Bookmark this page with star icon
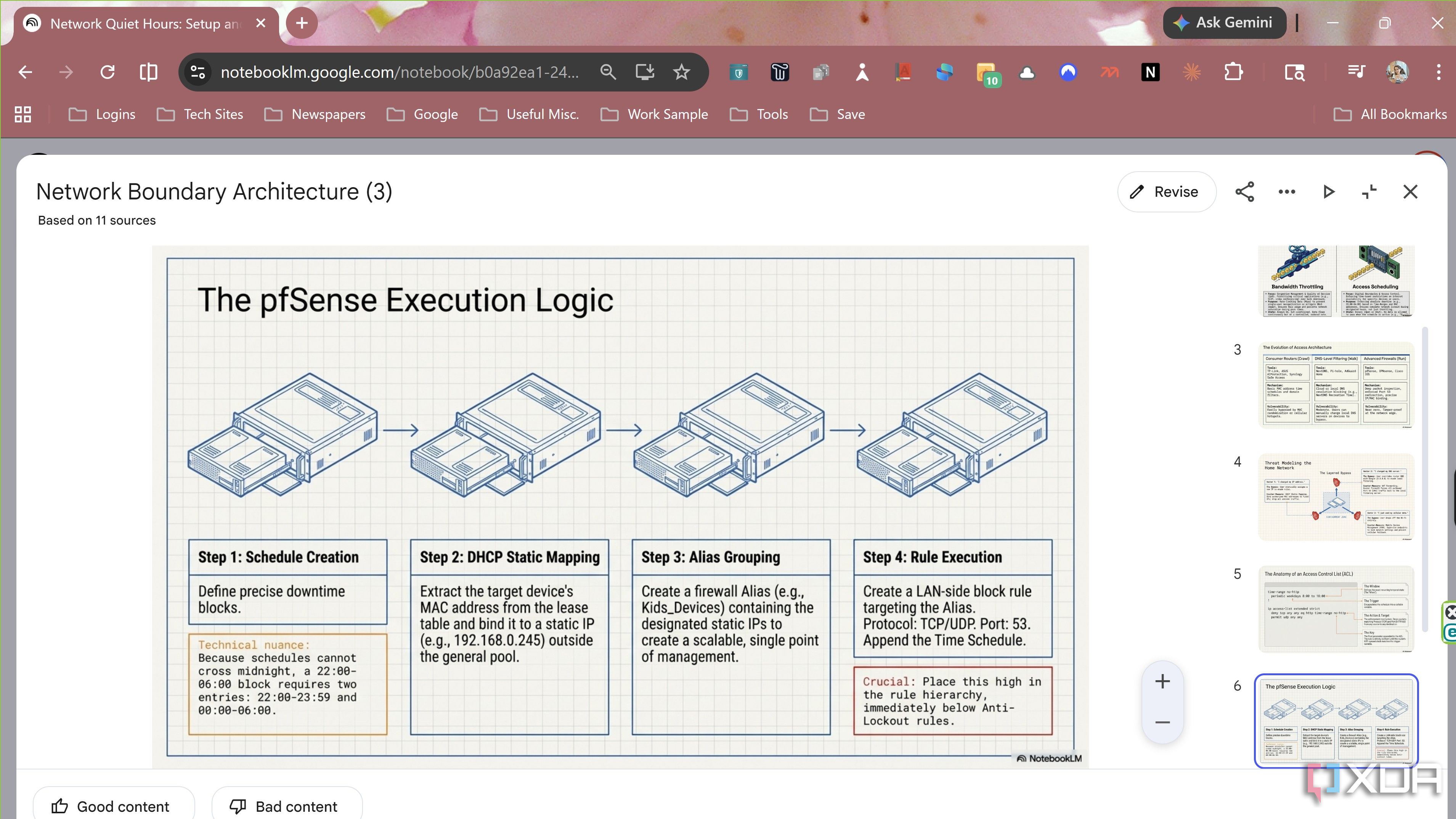The image size is (1456, 819). [x=682, y=72]
